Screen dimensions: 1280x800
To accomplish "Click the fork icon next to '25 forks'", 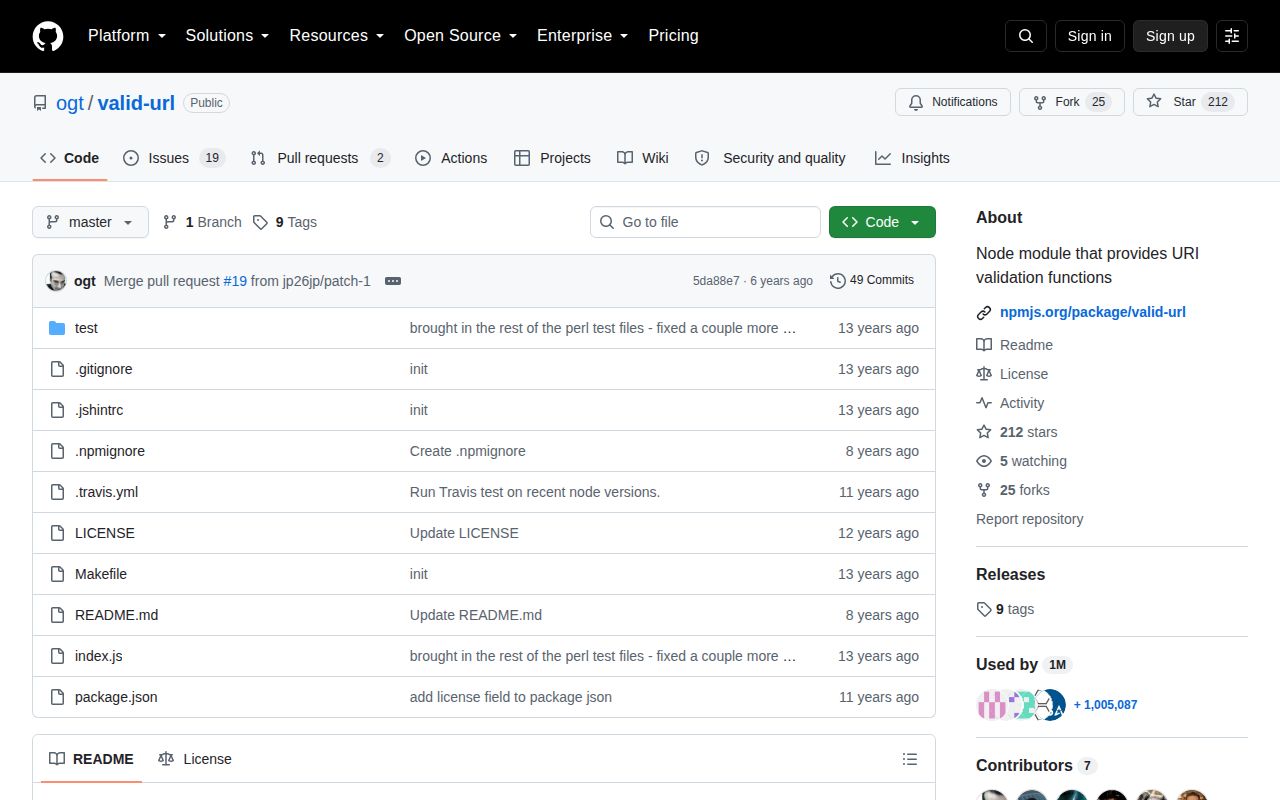I will (984, 490).
